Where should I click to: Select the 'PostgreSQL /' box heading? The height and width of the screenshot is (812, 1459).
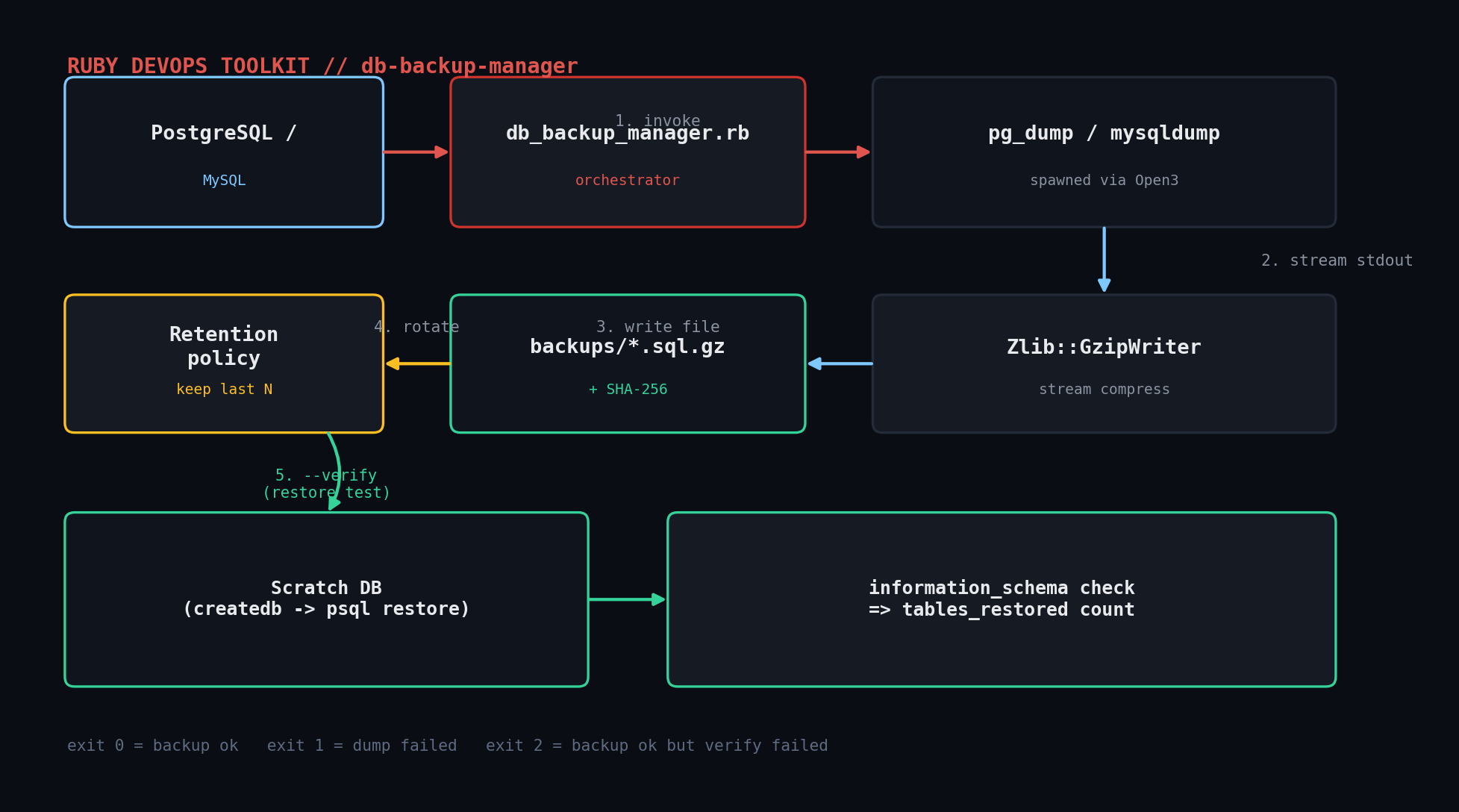[224, 134]
